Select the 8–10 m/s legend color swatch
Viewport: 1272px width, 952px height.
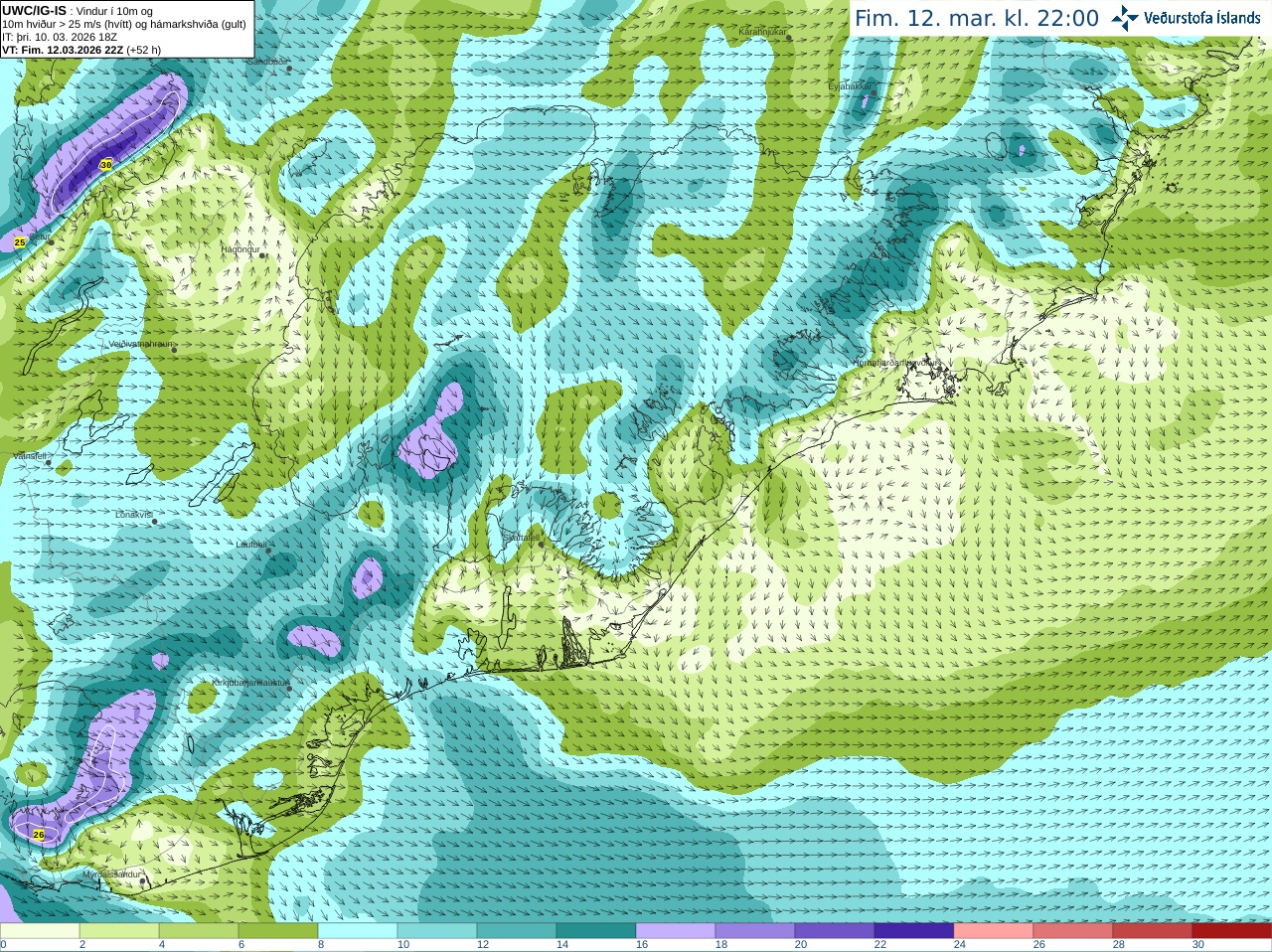pyautogui.click(x=358, y=931)
